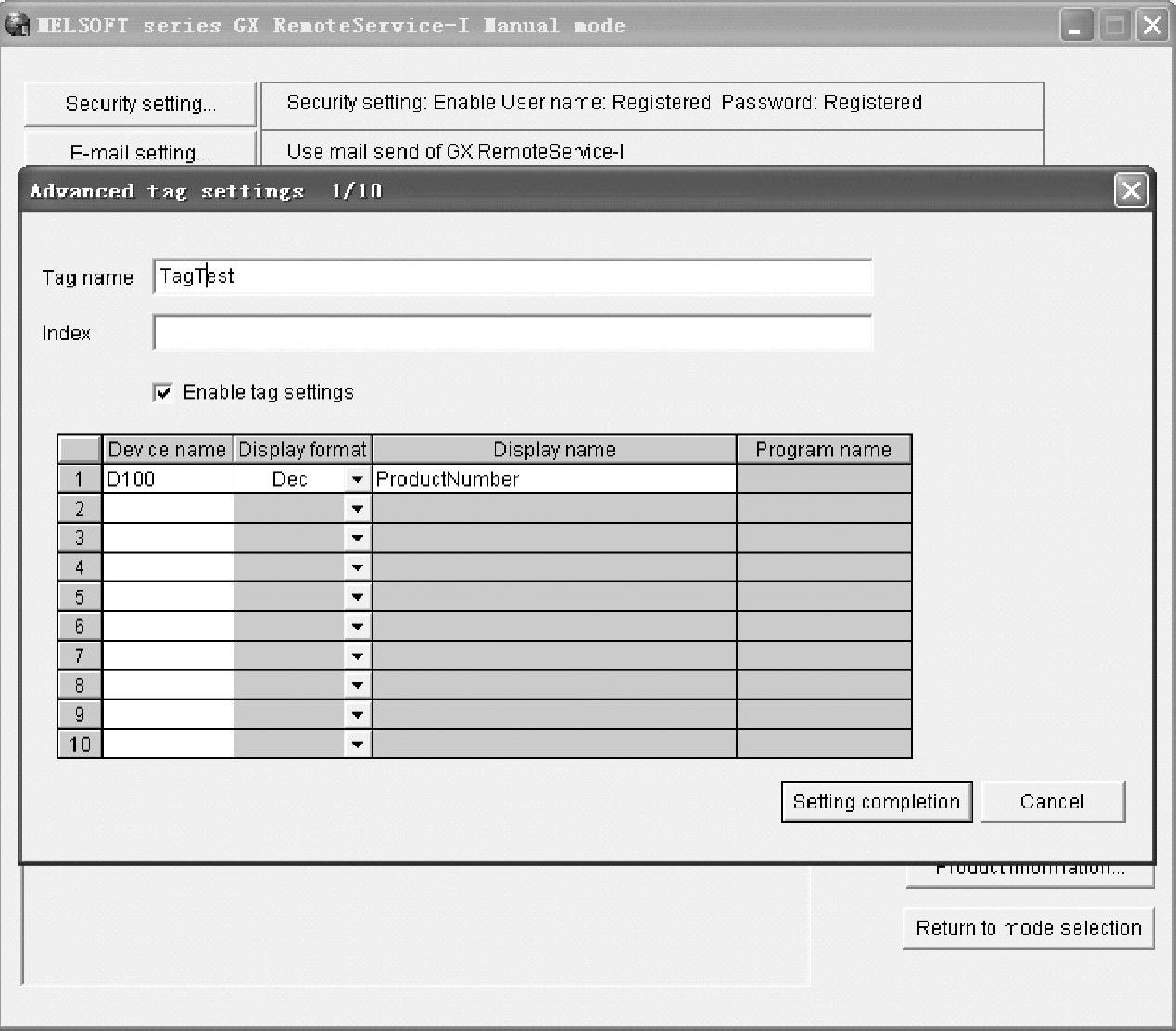This screenshot has width=1176, height=1031.
Task: Click Return to mode selection button
Action: tap(1028, 928)
